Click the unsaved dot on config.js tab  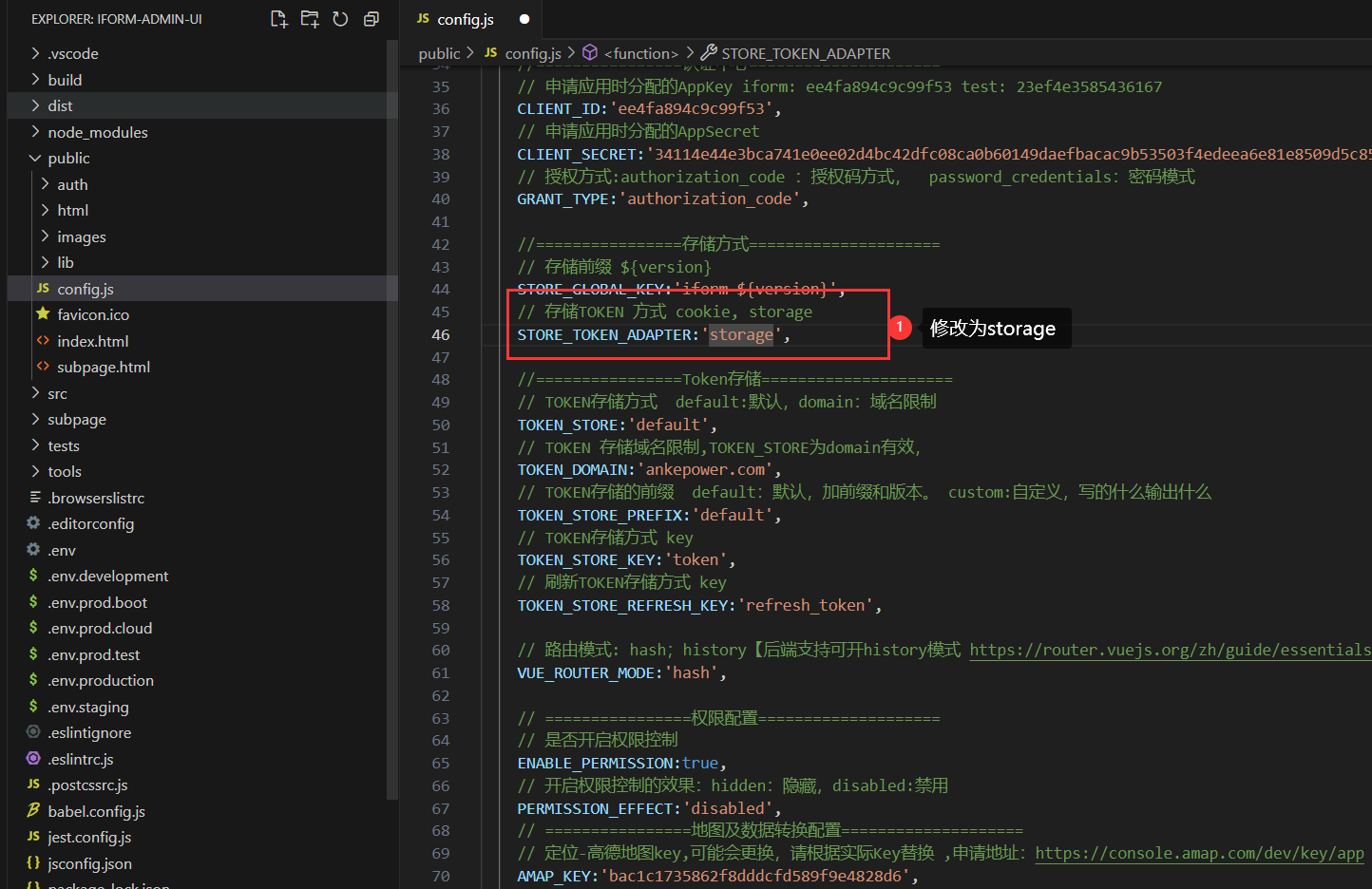click(x=524, y=19)
